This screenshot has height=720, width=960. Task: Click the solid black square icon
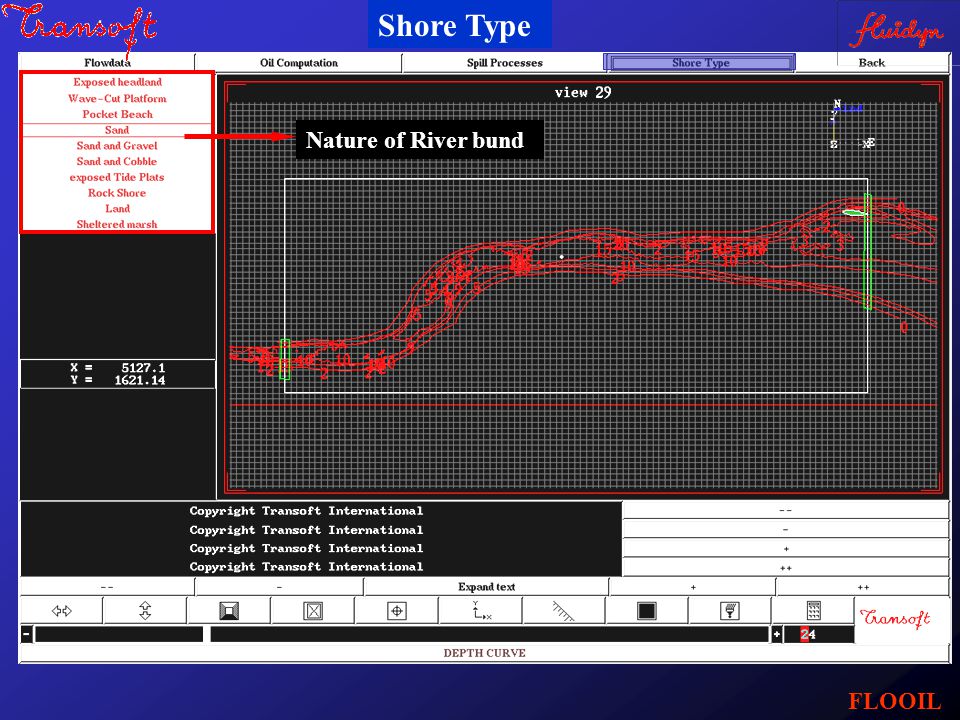tap(647, 610)
